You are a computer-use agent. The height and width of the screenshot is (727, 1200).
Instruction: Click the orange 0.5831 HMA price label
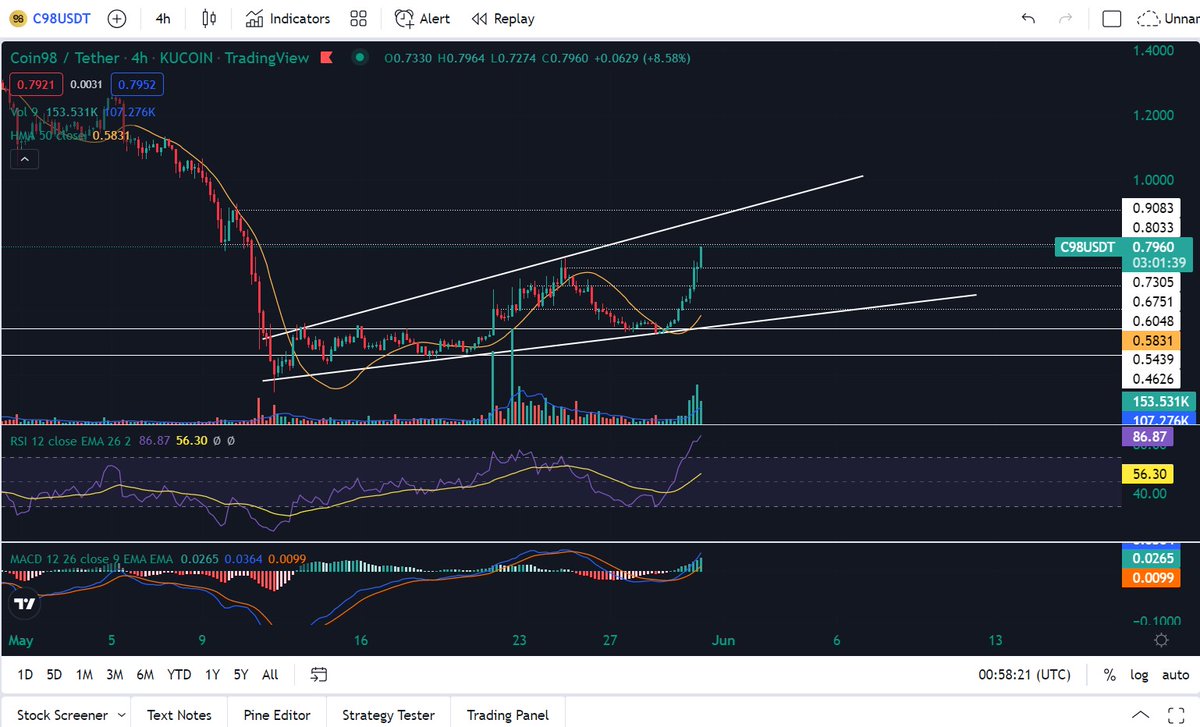[1150, 341]
